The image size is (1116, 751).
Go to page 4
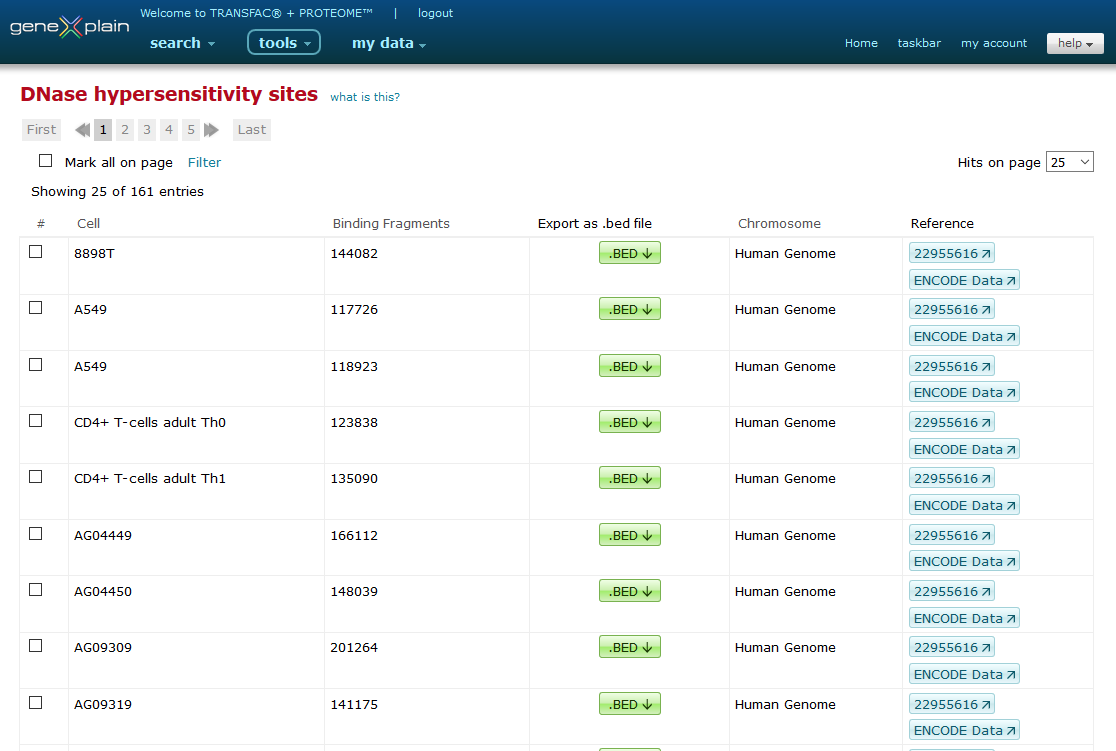click(169, 130)
